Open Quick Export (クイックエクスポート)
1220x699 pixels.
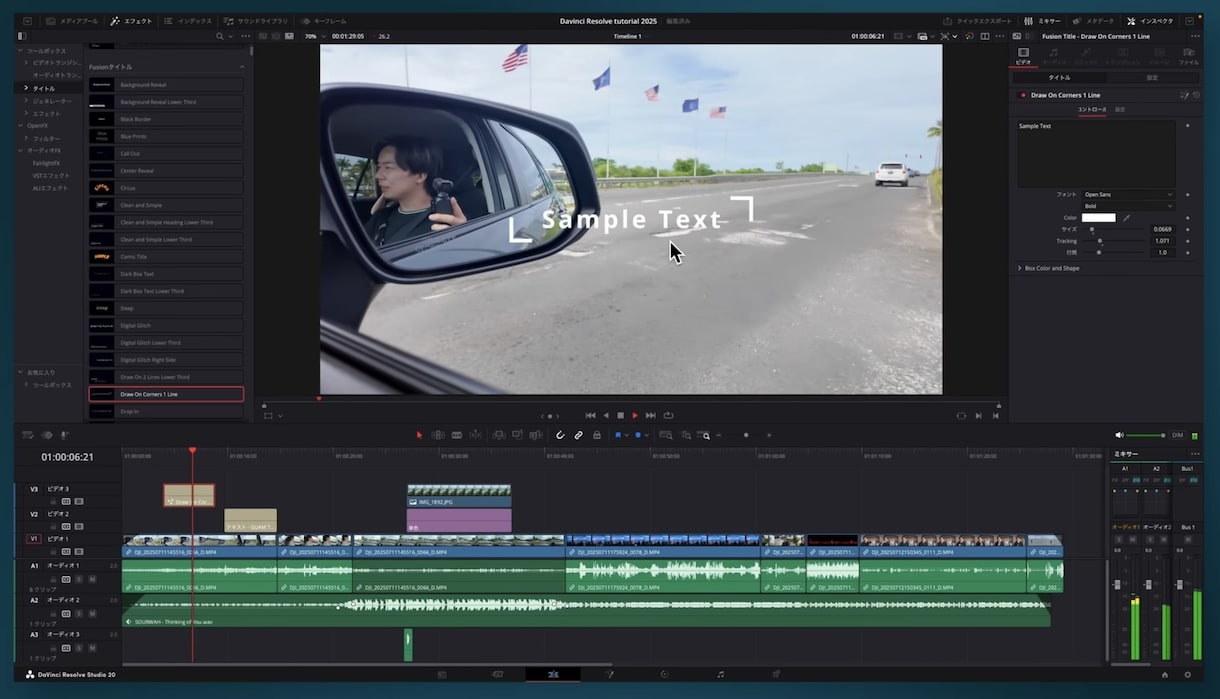978,21
